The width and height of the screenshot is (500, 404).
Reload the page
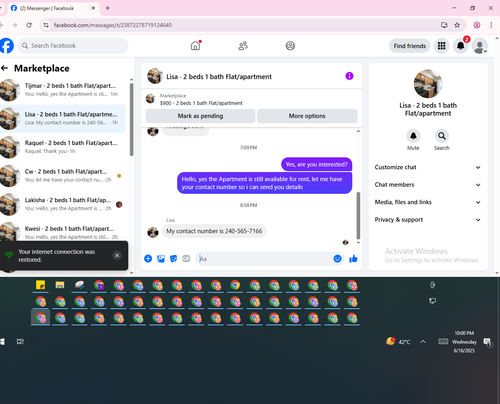(x=29, y=25)
